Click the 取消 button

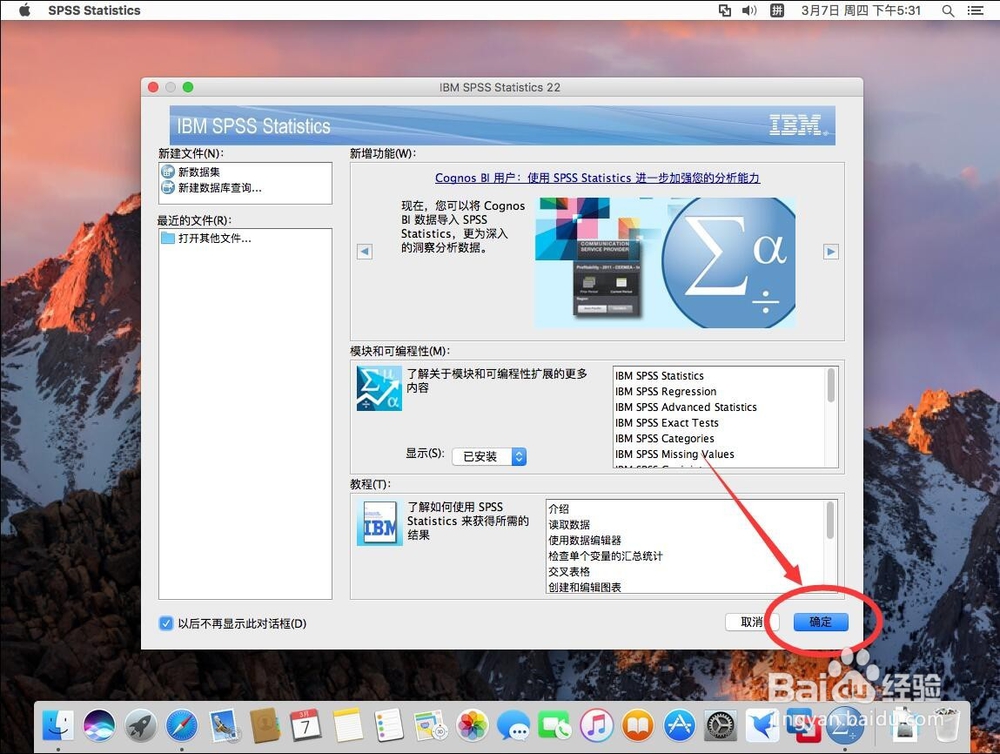pos(752,621)
